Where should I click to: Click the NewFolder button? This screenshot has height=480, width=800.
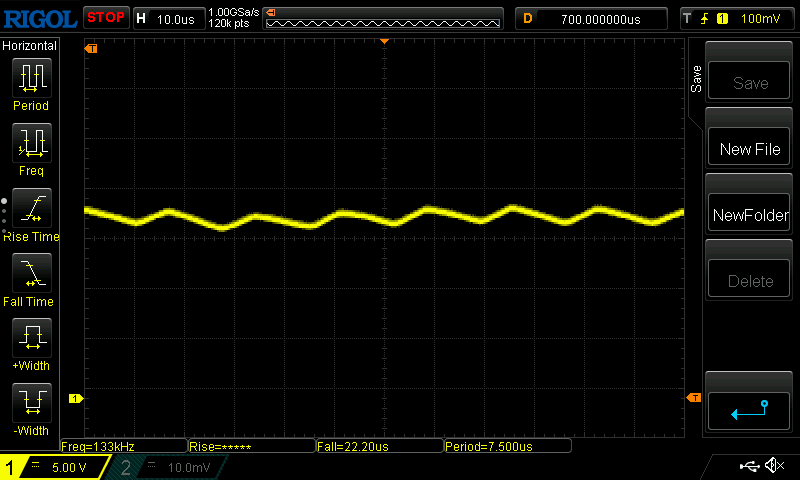point(748,212)
